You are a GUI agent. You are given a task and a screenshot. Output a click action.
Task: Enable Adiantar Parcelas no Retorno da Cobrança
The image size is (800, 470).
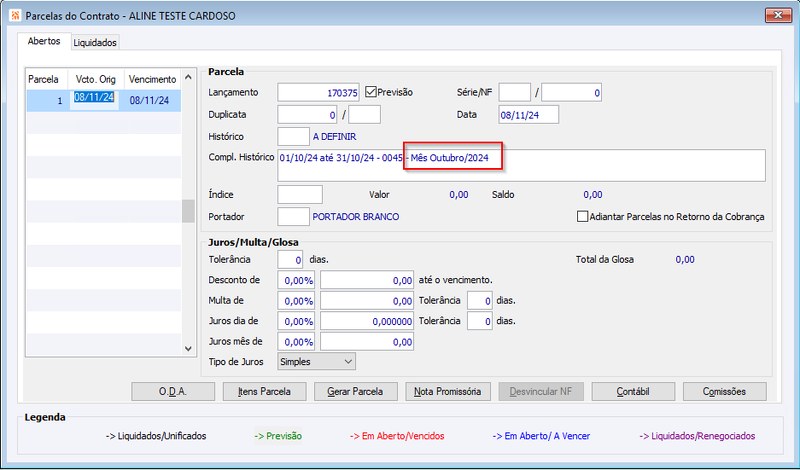click(x=582, y=217)
